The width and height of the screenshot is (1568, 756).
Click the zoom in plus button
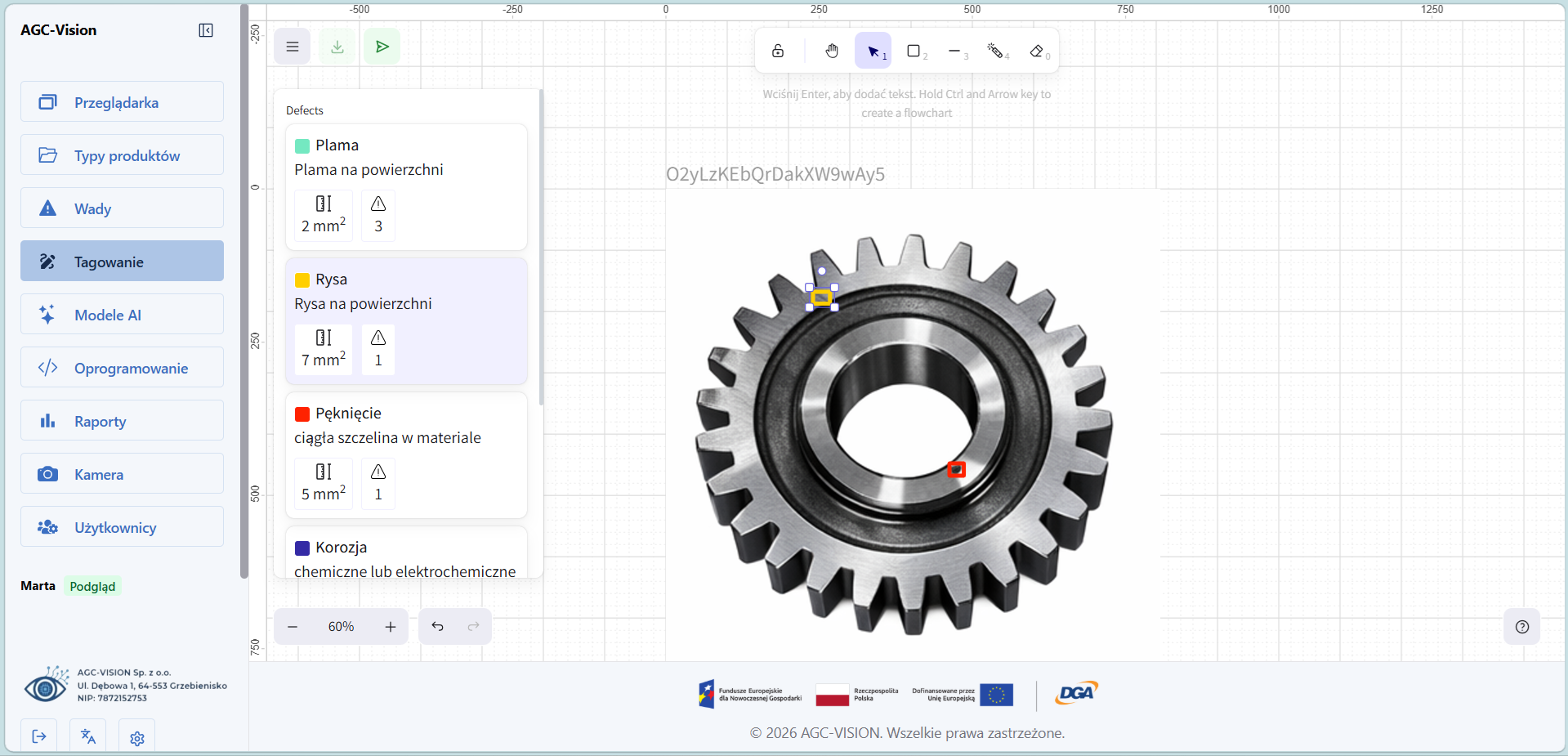[391, 627]
